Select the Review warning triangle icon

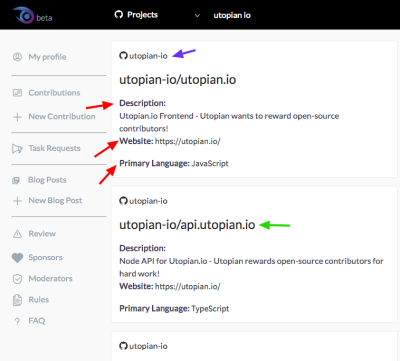click(x=17, y=234)
